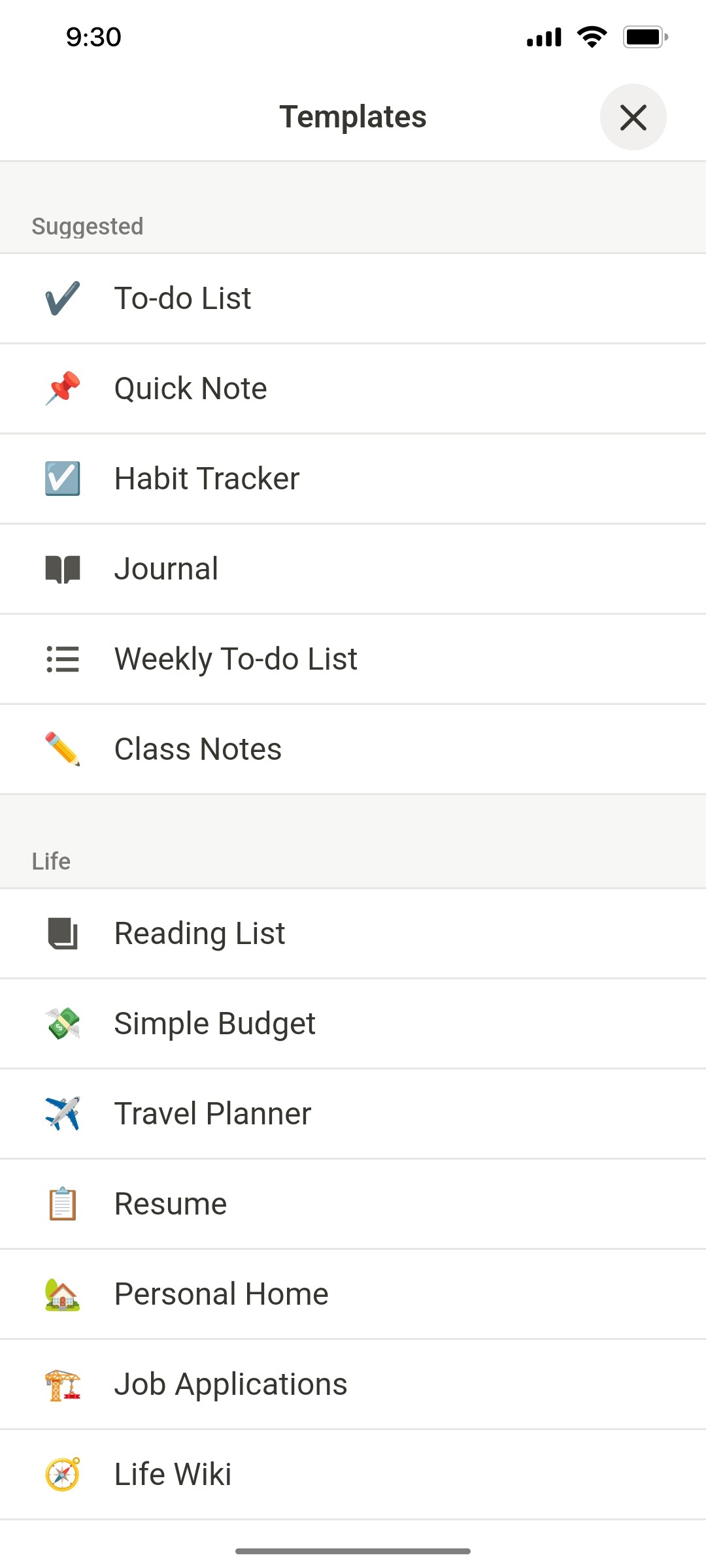
Task: Tap the open book icon beside Journal
Action: pos(62,568)
